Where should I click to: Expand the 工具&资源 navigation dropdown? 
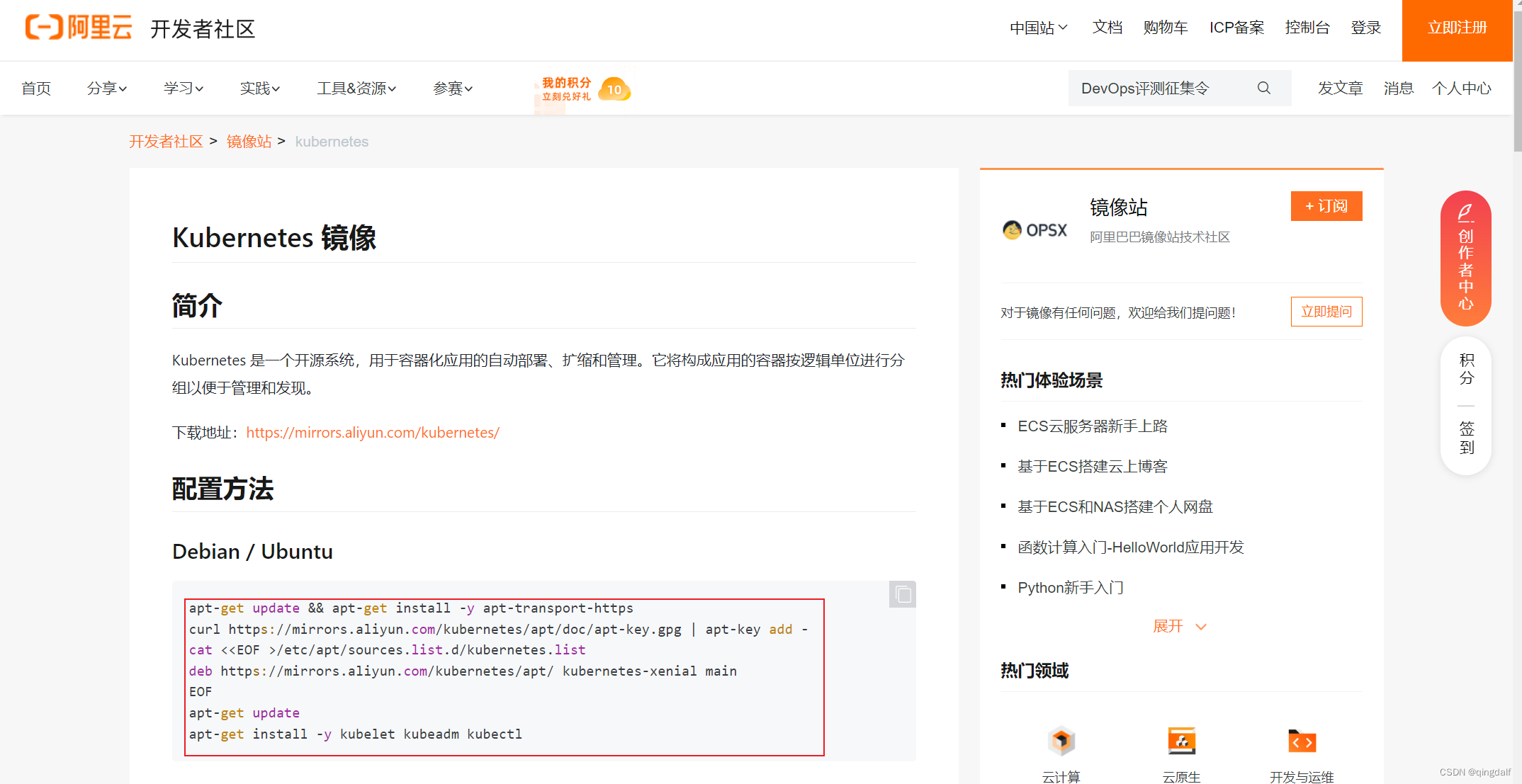pyautogui.click(x=356, y=89)
